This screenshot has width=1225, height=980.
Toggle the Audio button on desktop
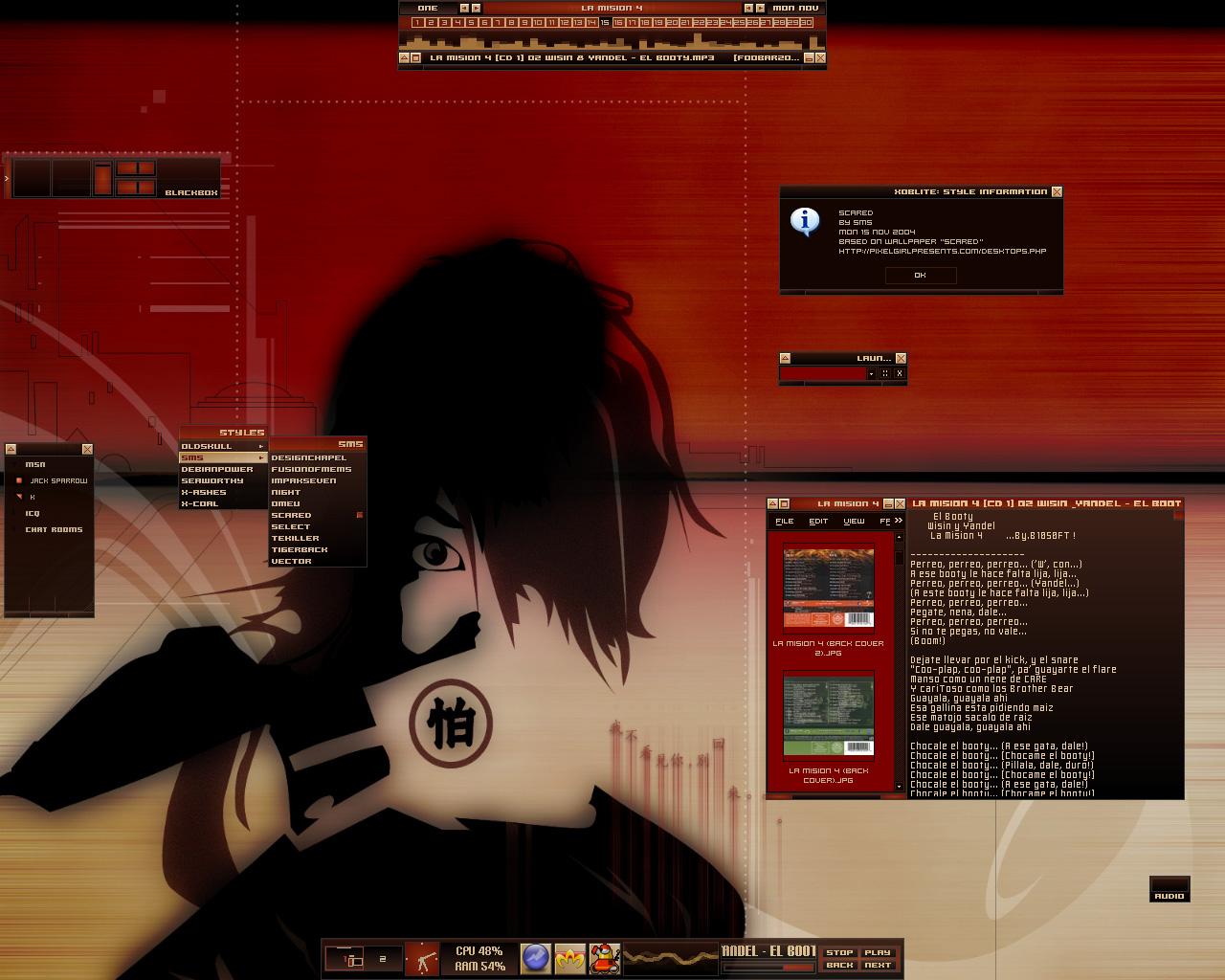pyautogui.click(x=1169, y=890)
